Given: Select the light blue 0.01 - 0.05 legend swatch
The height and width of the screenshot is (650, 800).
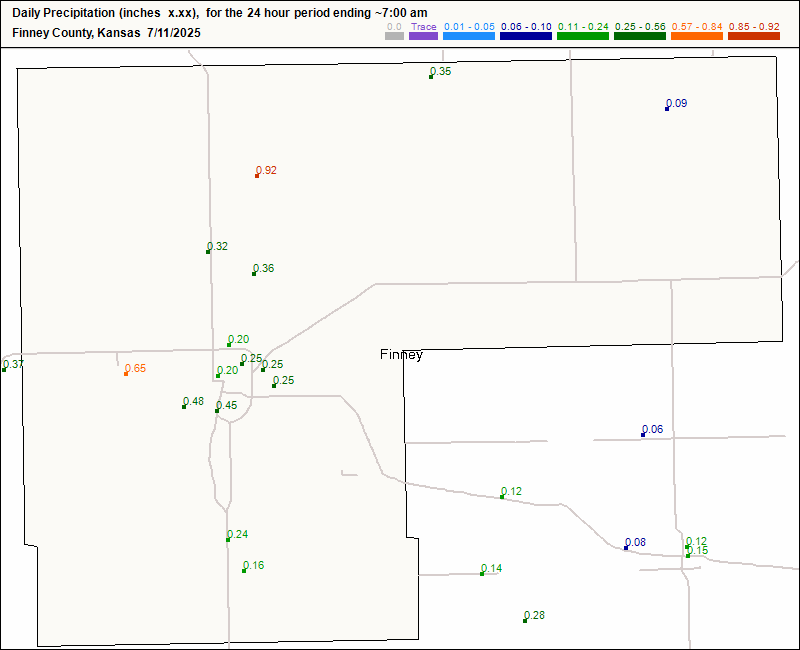Looking at the screenshot, I should (x=469, y=36).
